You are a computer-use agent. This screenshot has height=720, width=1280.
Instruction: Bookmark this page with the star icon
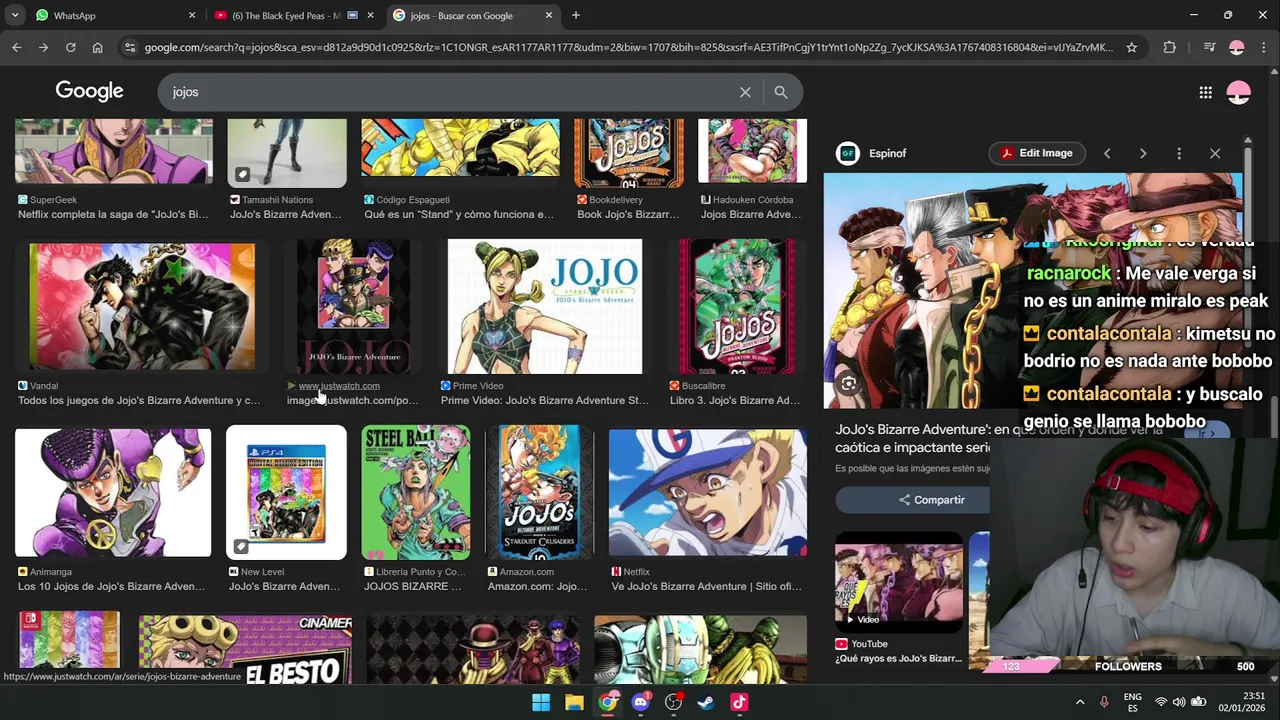(1132, 47)
